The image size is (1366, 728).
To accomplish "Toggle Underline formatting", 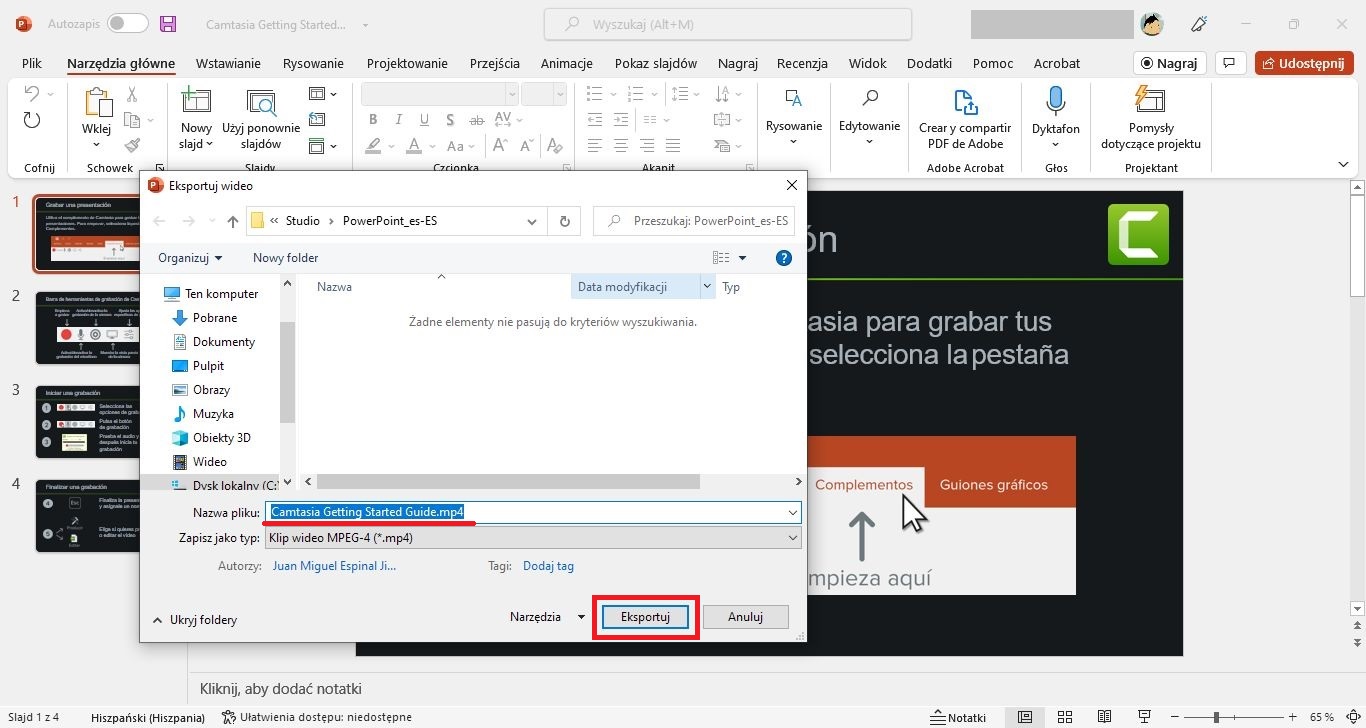I will [x=424, y=120].
